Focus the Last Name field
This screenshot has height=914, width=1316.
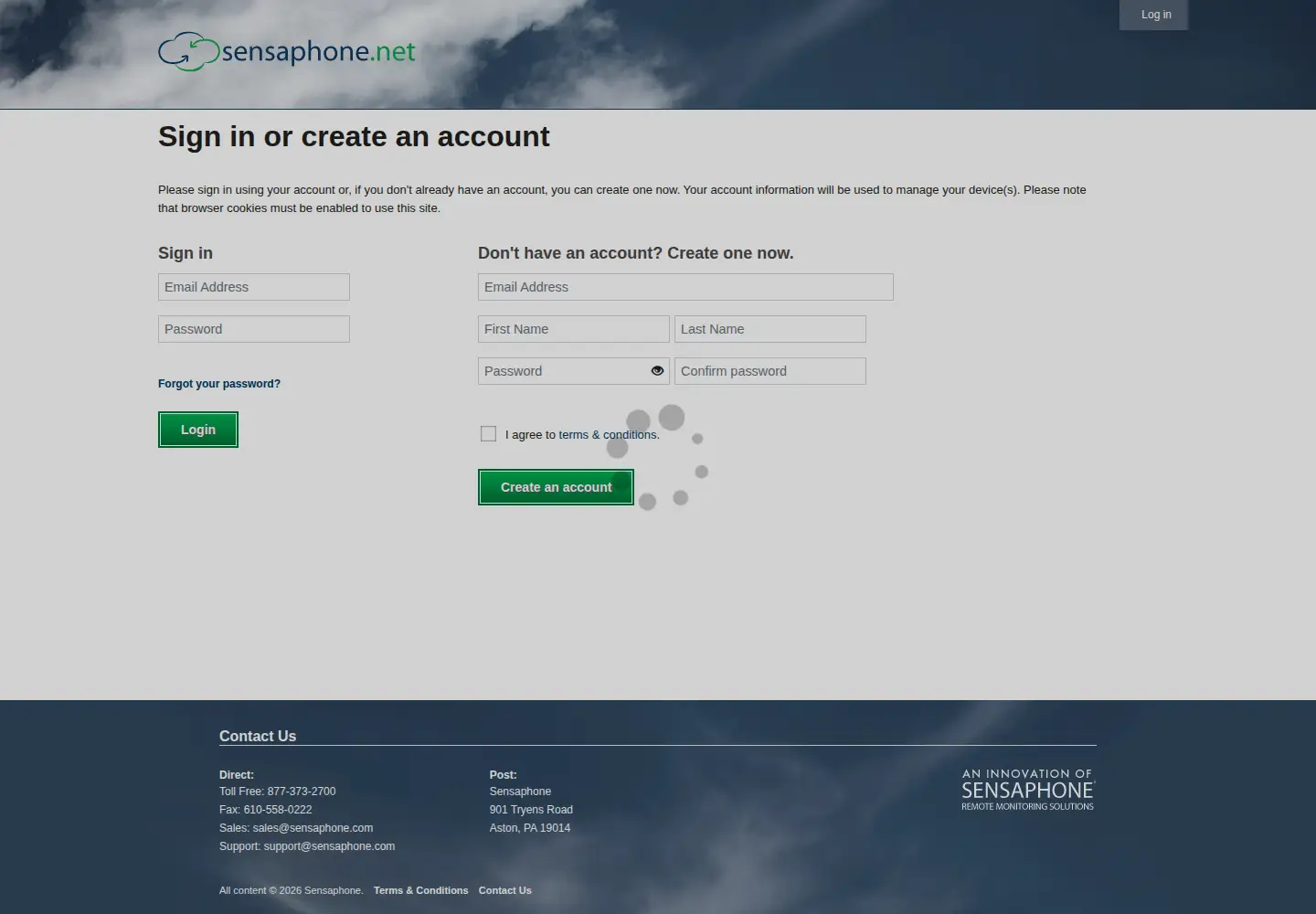point(770,329)
